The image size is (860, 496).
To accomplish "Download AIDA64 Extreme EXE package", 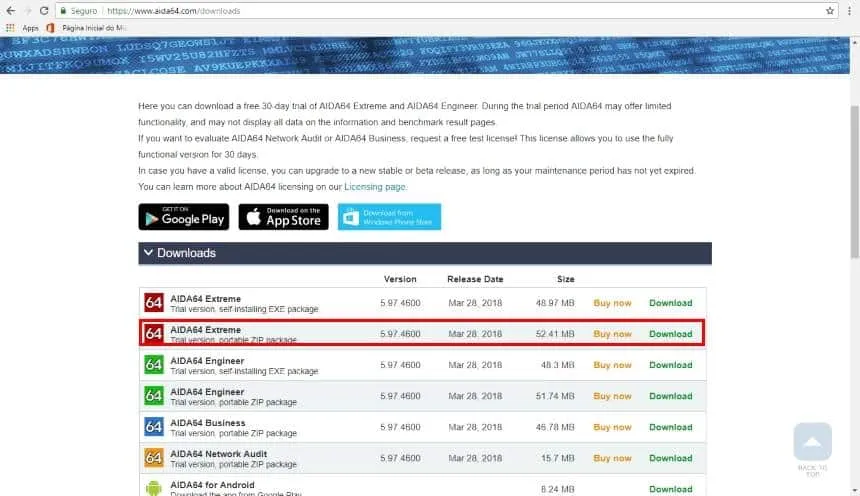I will [670, 303].
